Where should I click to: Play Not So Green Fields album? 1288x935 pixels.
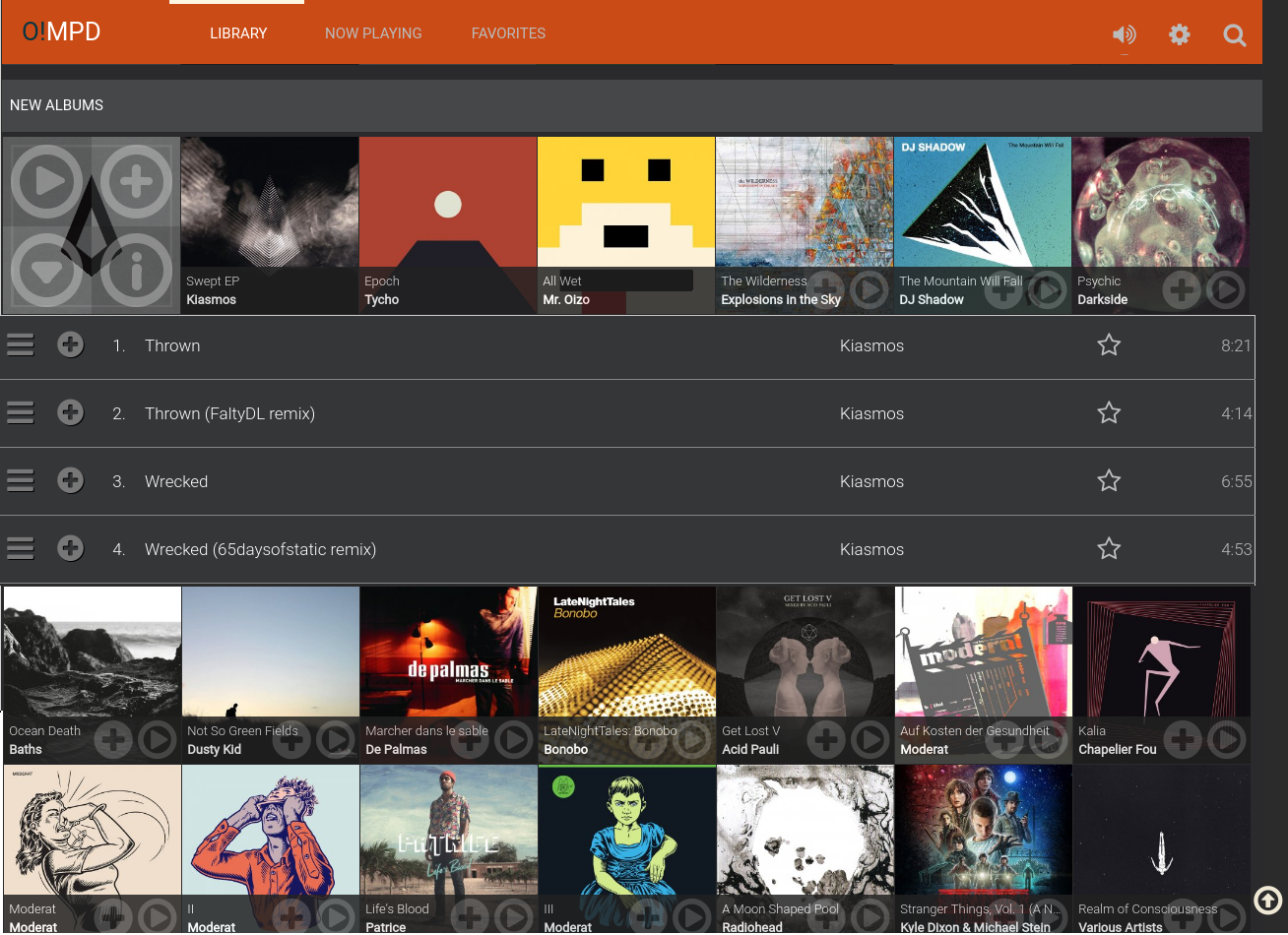(336, 739)
